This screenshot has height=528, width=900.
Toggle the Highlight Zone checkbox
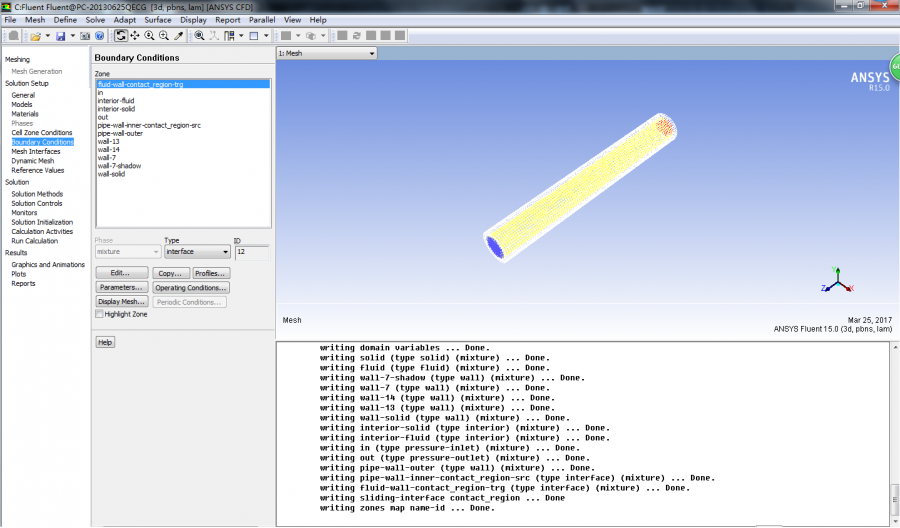(x=99, y=314)
